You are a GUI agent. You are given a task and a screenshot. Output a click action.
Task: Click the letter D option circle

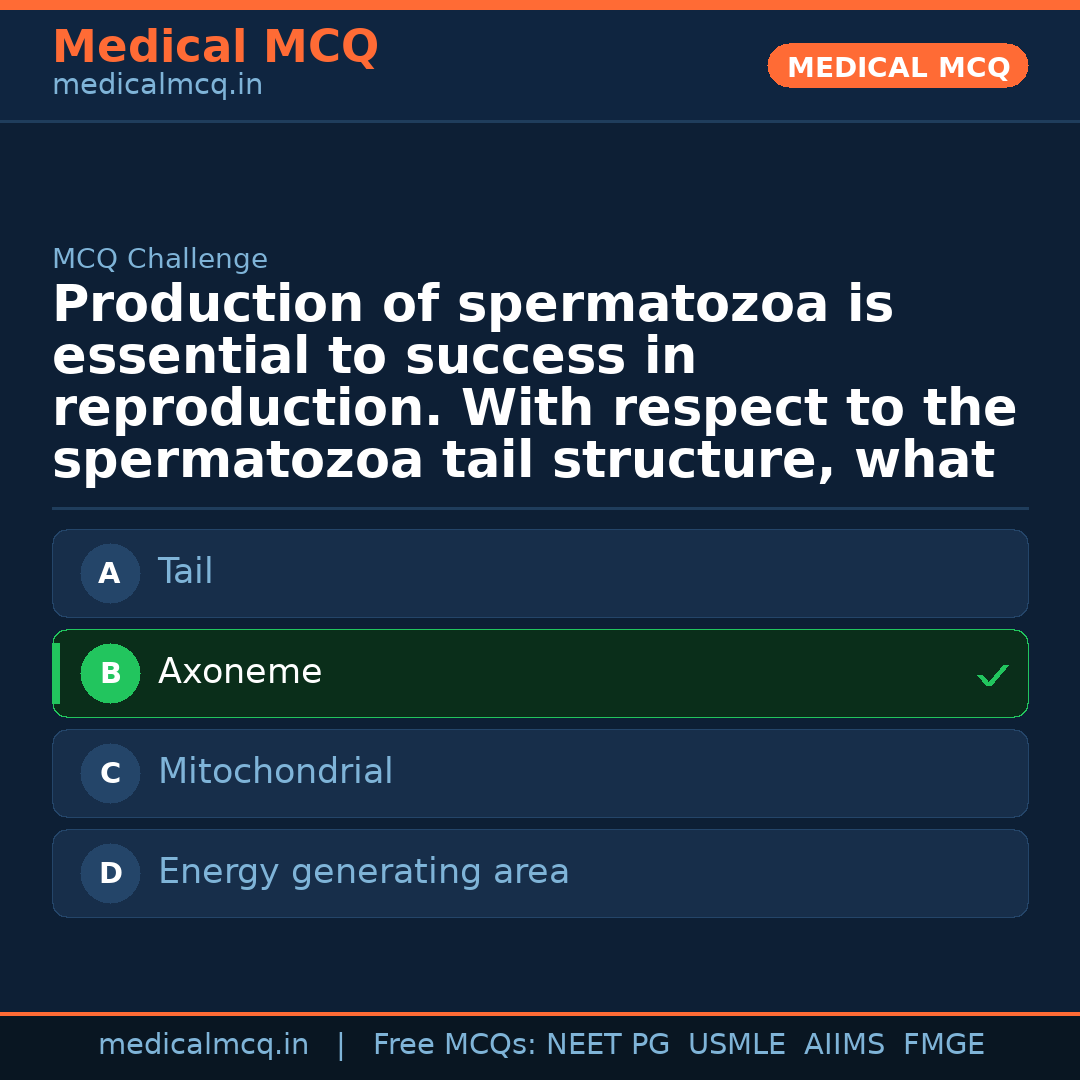(x=110, y=873)
